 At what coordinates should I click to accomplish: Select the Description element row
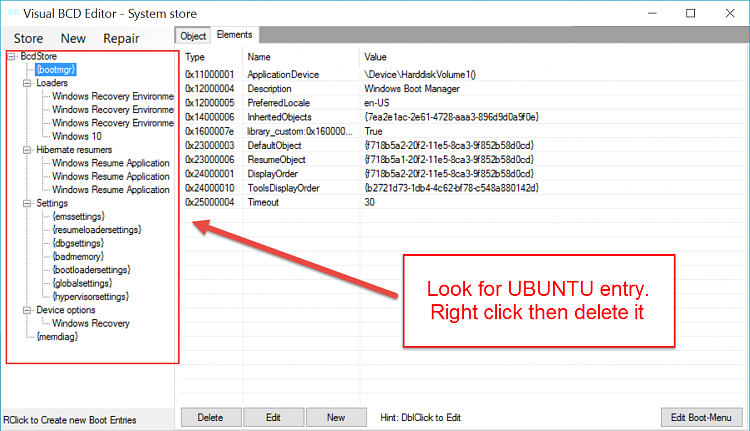click(x=464, y=89)
